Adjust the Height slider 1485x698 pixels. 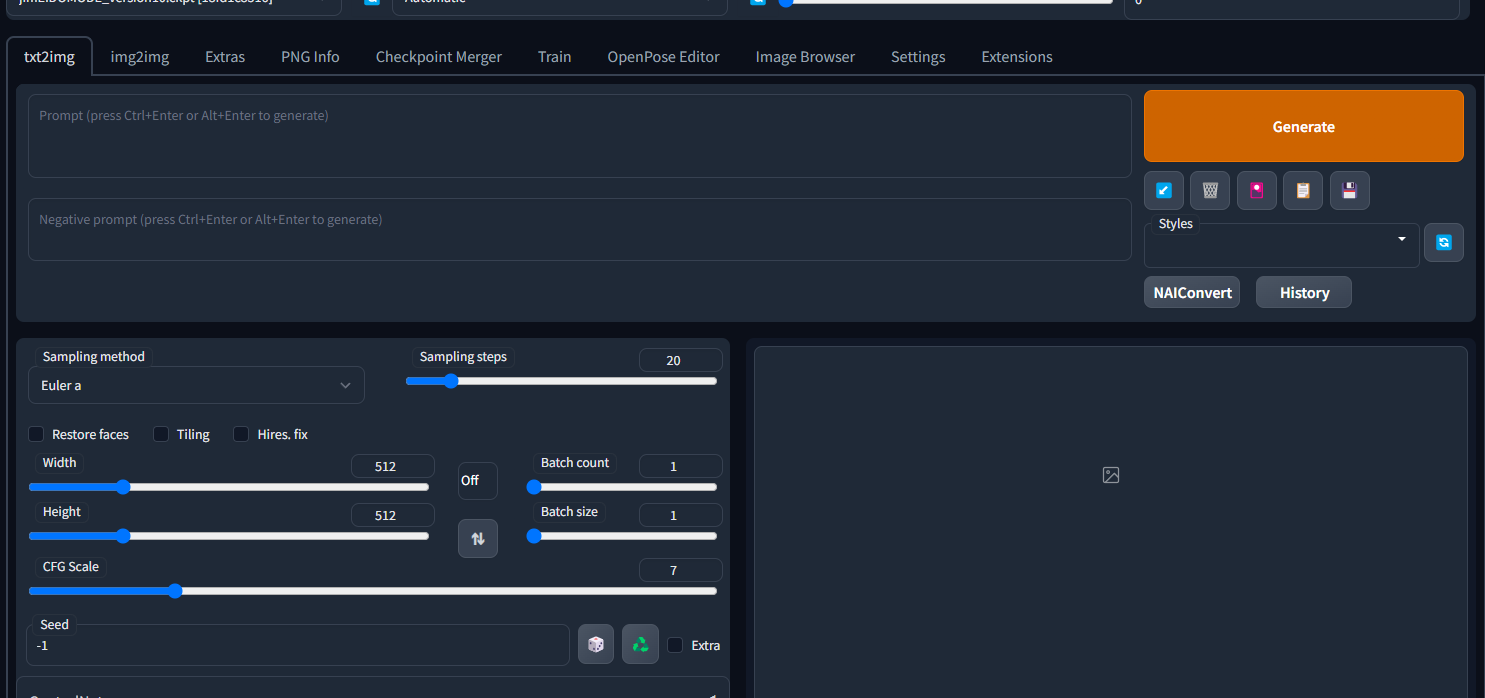(229, 536)
